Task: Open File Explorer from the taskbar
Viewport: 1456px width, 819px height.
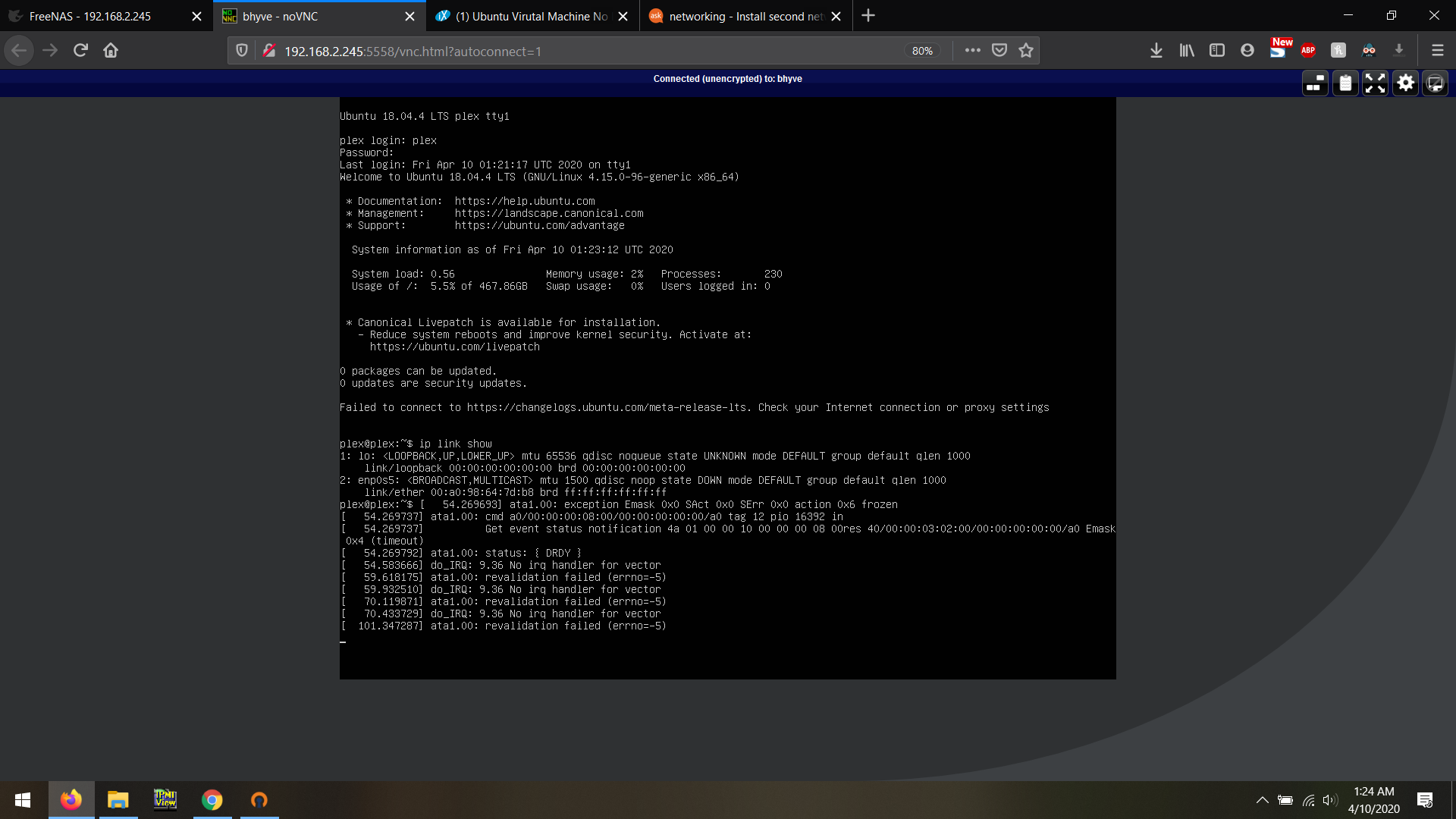Action: point(118,800)
